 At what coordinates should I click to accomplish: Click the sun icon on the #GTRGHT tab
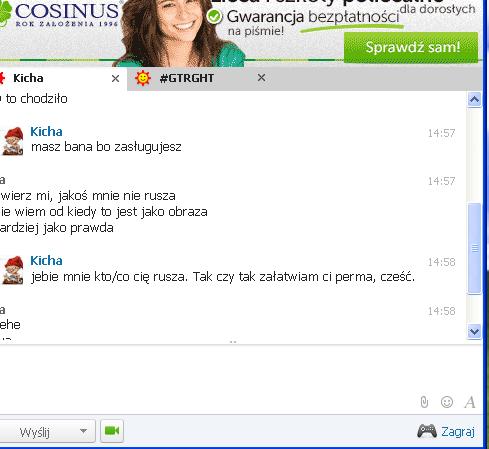point(143,78)
